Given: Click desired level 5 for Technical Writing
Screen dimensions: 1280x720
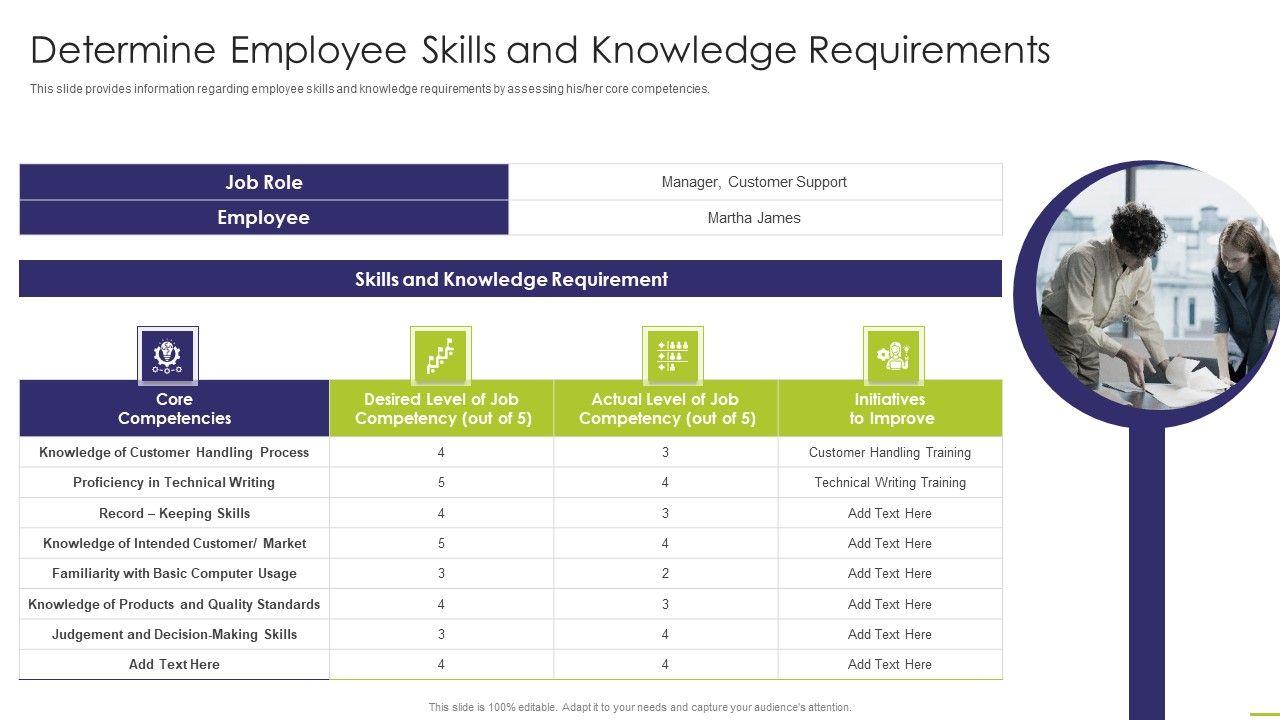Looking at the screenshot, I should 441,482.
